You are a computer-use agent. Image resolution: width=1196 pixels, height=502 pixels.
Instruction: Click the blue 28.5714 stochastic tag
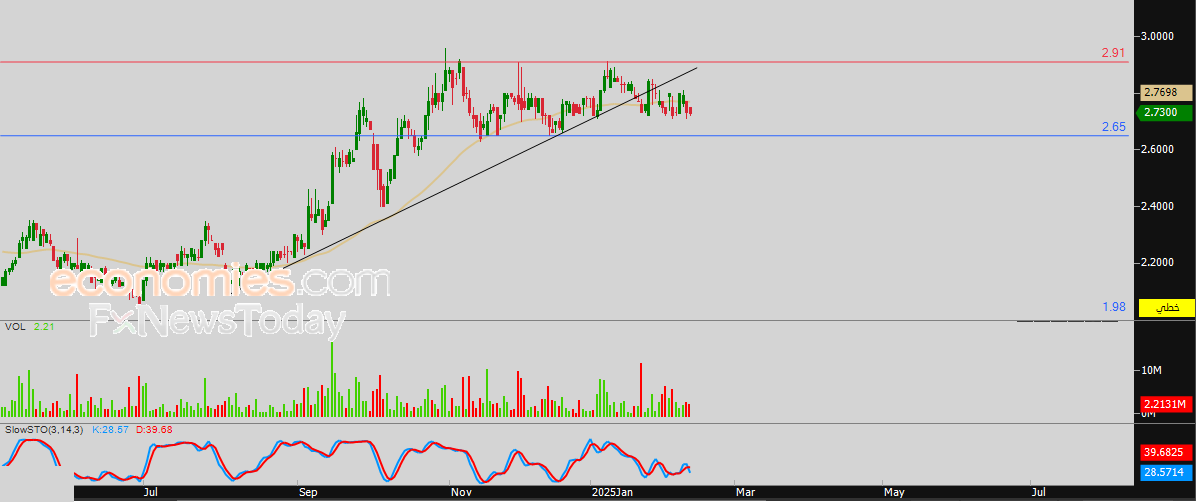click(x=1166, y=472)
